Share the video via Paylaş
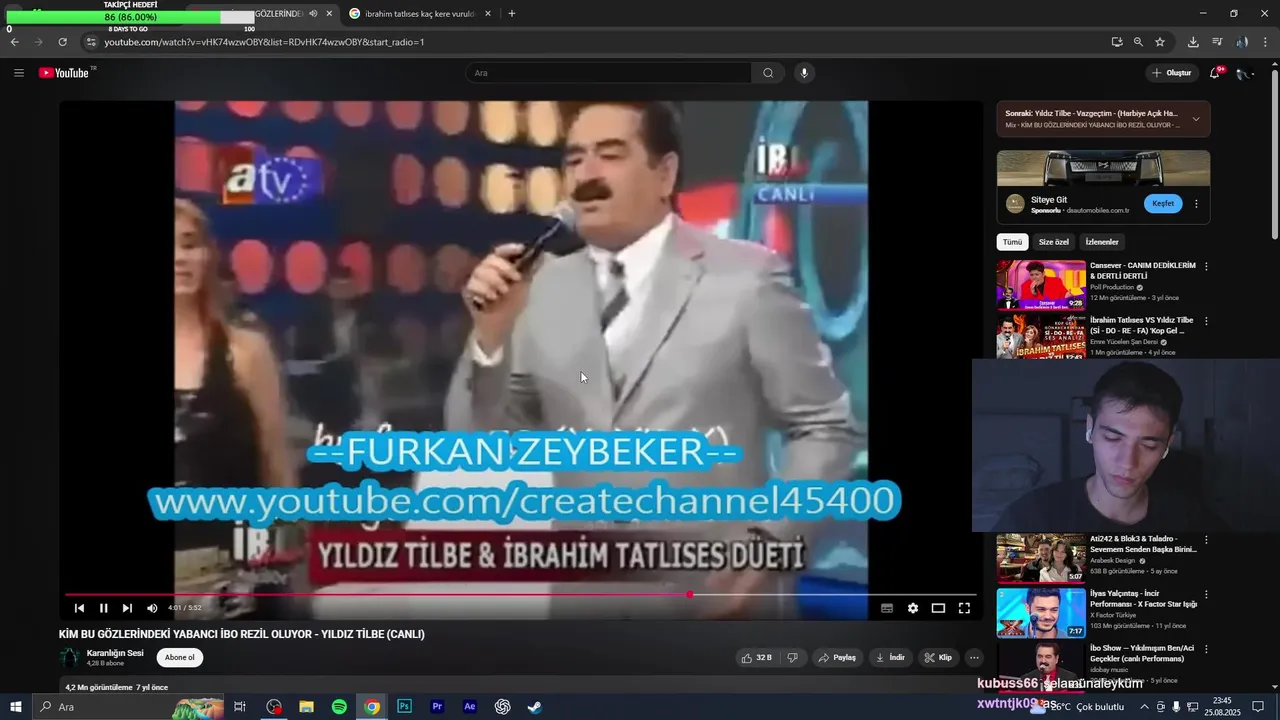This screenshot has width=1280, height=720. [x=837, y=658]
